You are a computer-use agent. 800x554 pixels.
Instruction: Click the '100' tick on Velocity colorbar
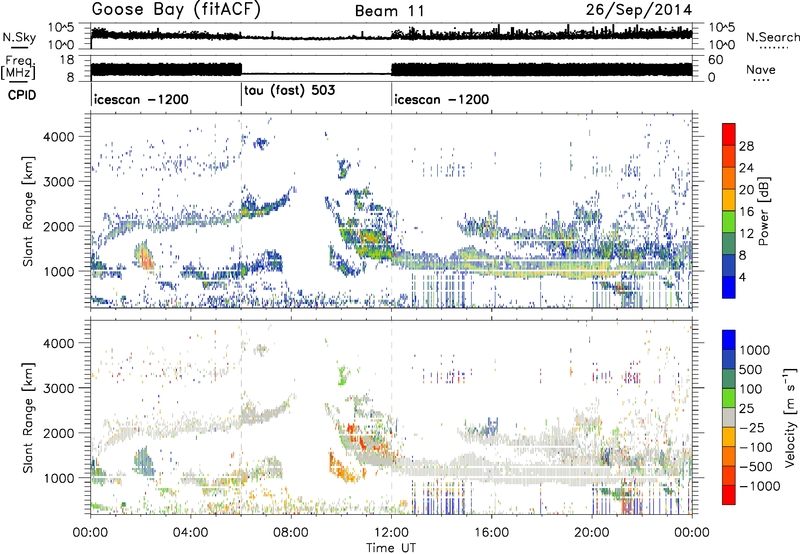[750, 389]
